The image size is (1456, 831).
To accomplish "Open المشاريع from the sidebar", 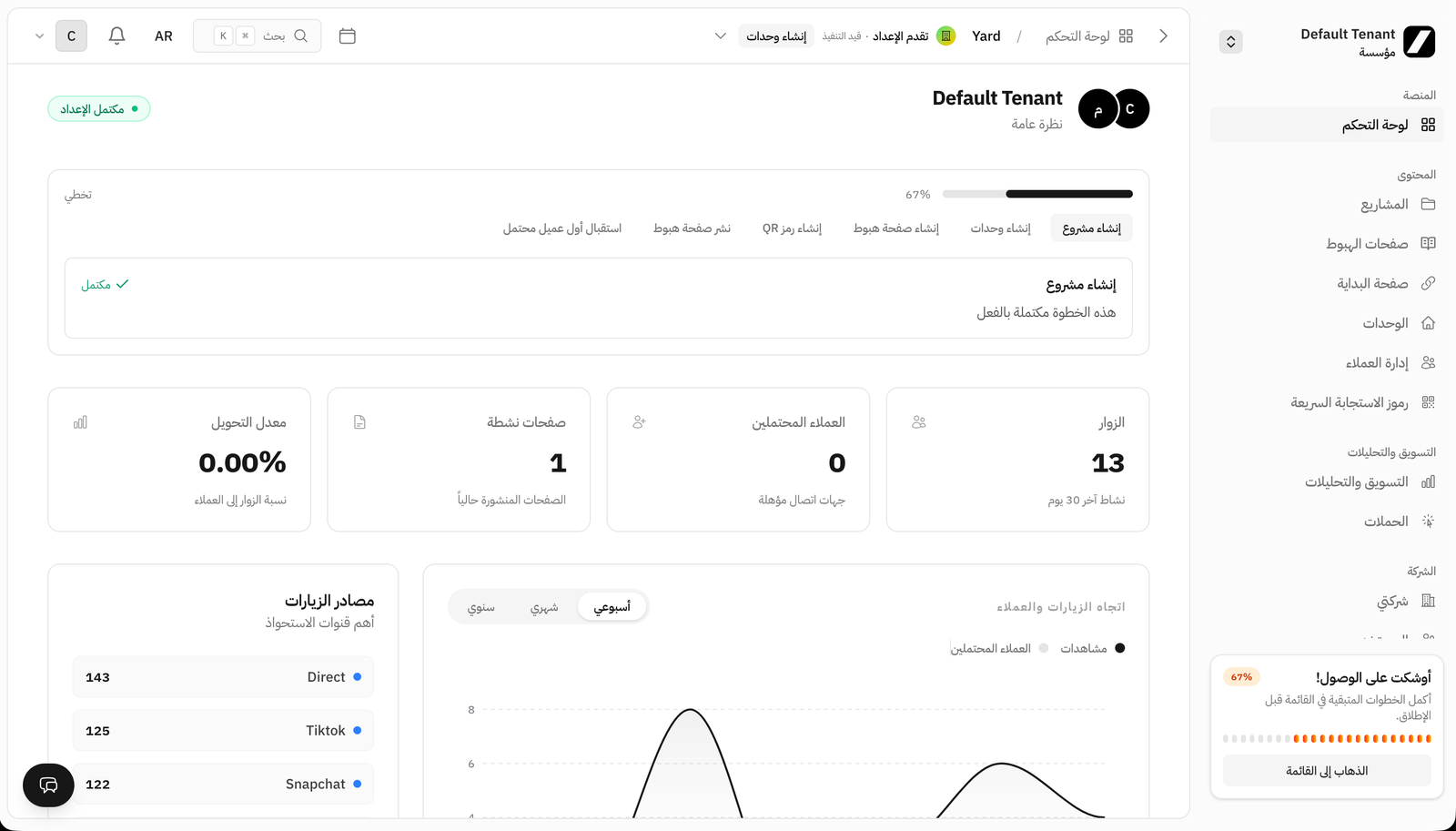I will click(x=1384, y=205).
